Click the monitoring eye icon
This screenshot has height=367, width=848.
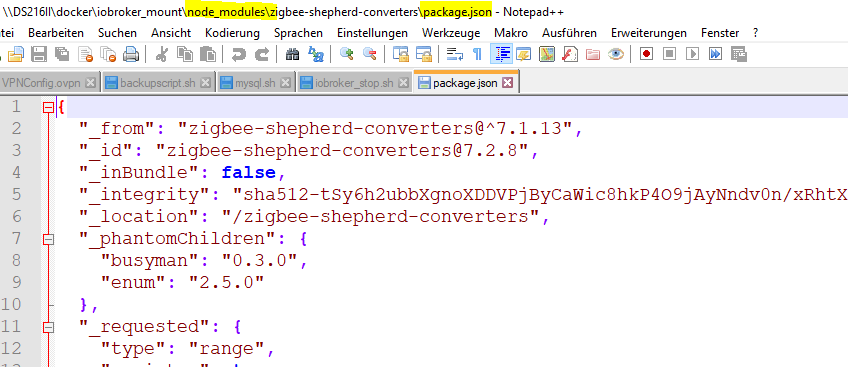coord(615,54)
